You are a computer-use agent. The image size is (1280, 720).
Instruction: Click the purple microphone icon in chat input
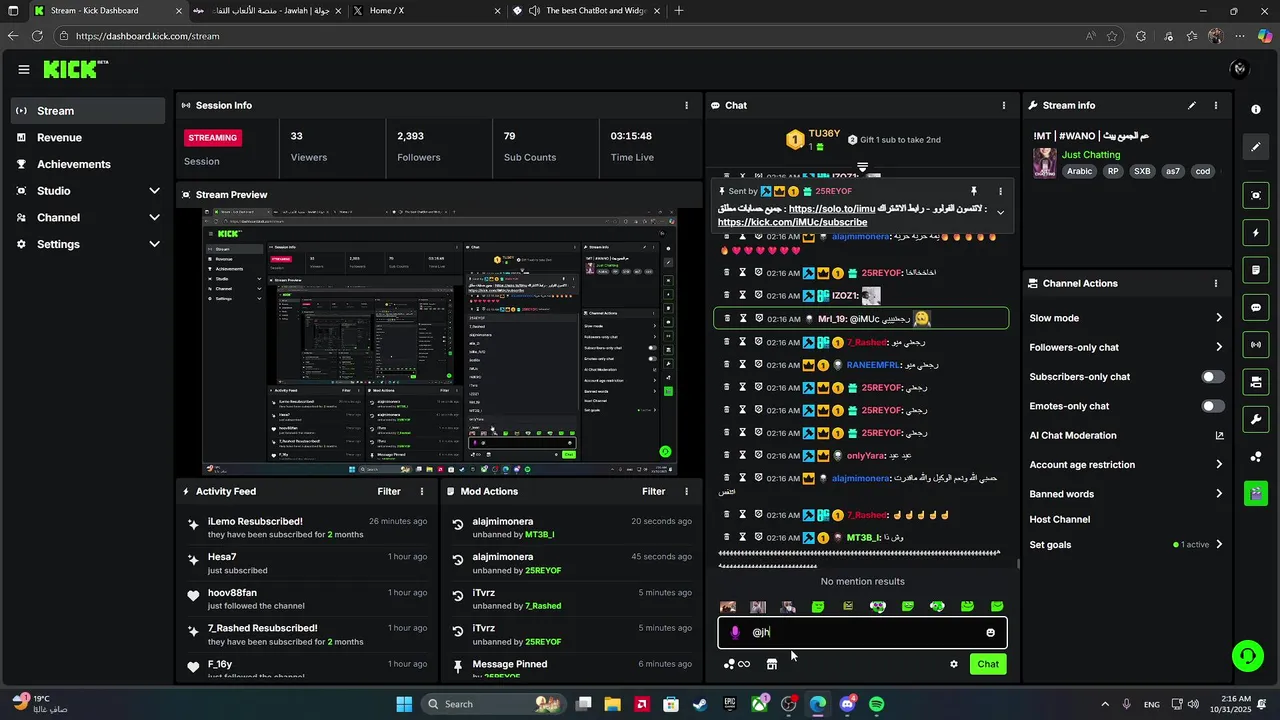tap(735, 632)
